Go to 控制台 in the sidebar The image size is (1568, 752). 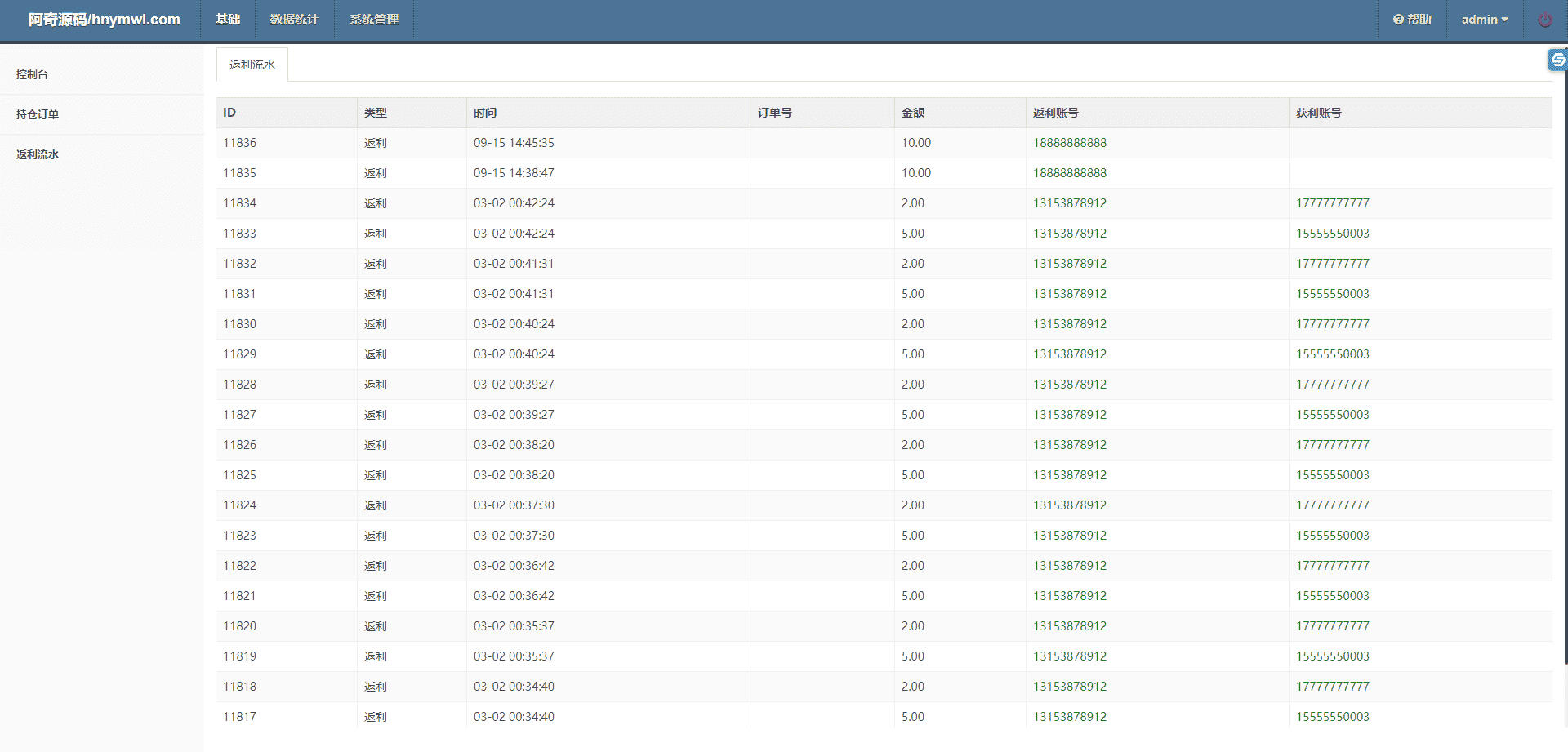point(33,74)
